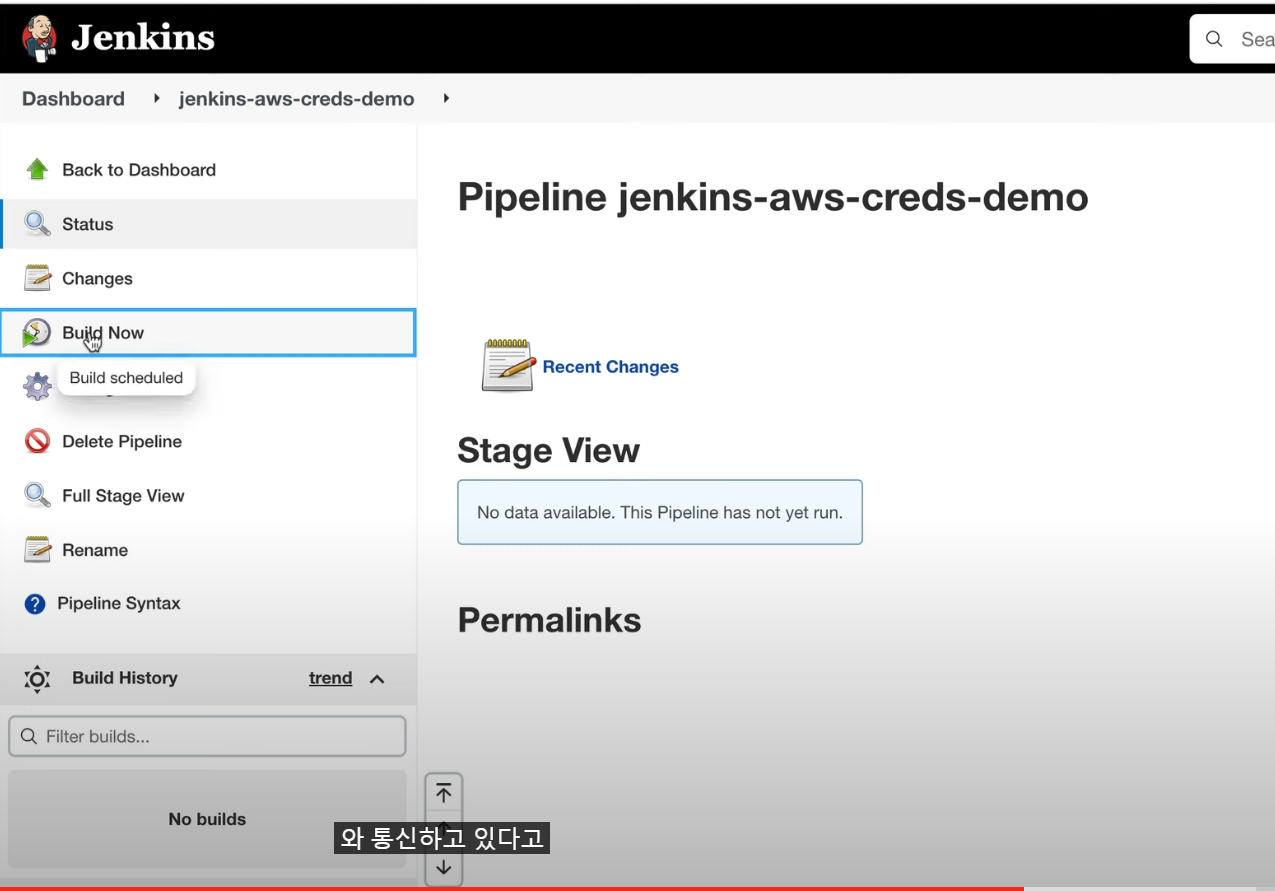Focus the Jenkins search box
This screenshot has width=1275, height=891.
[x=1232, y=39]
